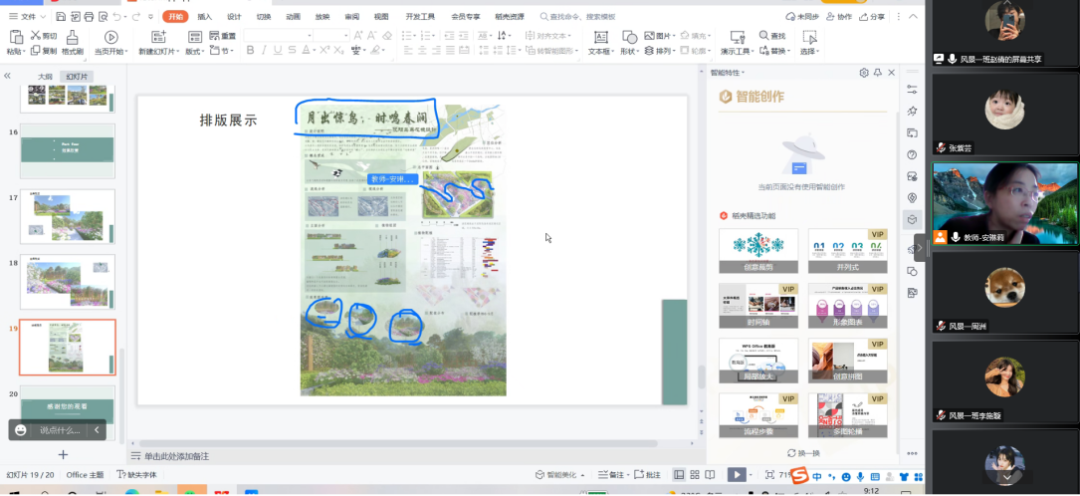Click 换一换 to refresh templates
Viewport: 1080px width, 496px height.
click(x=804, y=453)
